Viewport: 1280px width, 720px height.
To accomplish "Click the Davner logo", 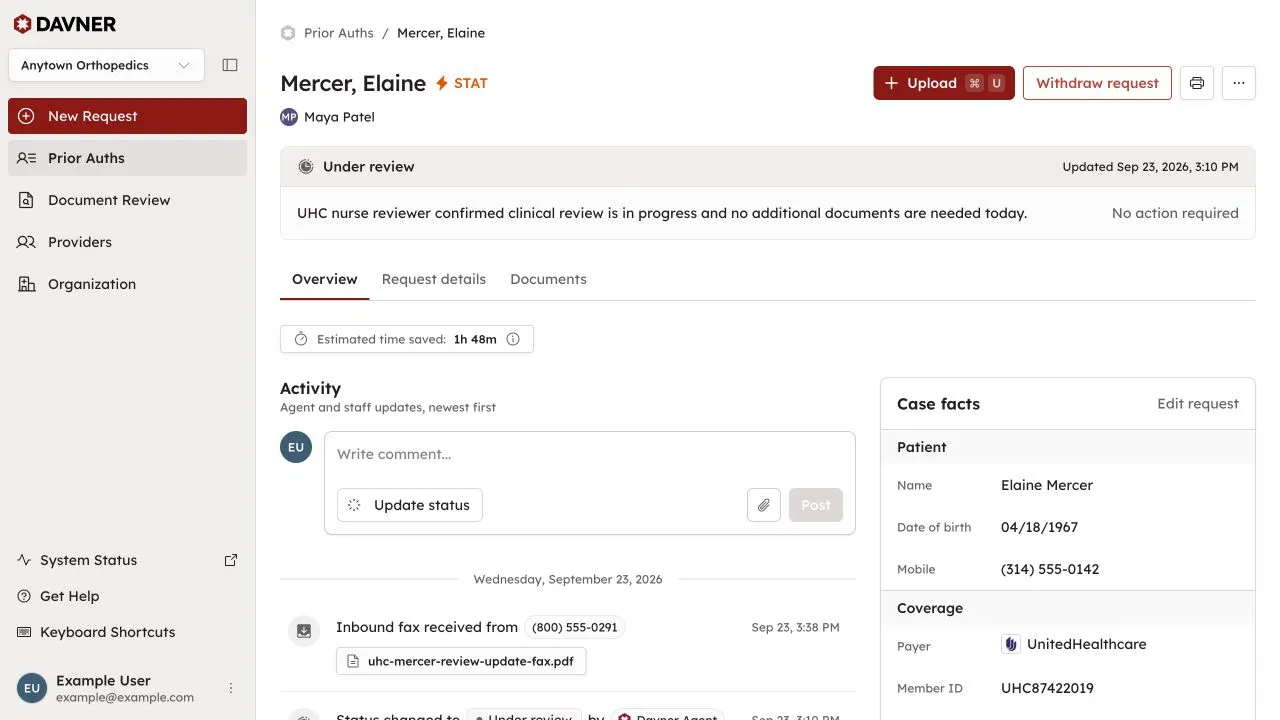I will coord(64,24).
